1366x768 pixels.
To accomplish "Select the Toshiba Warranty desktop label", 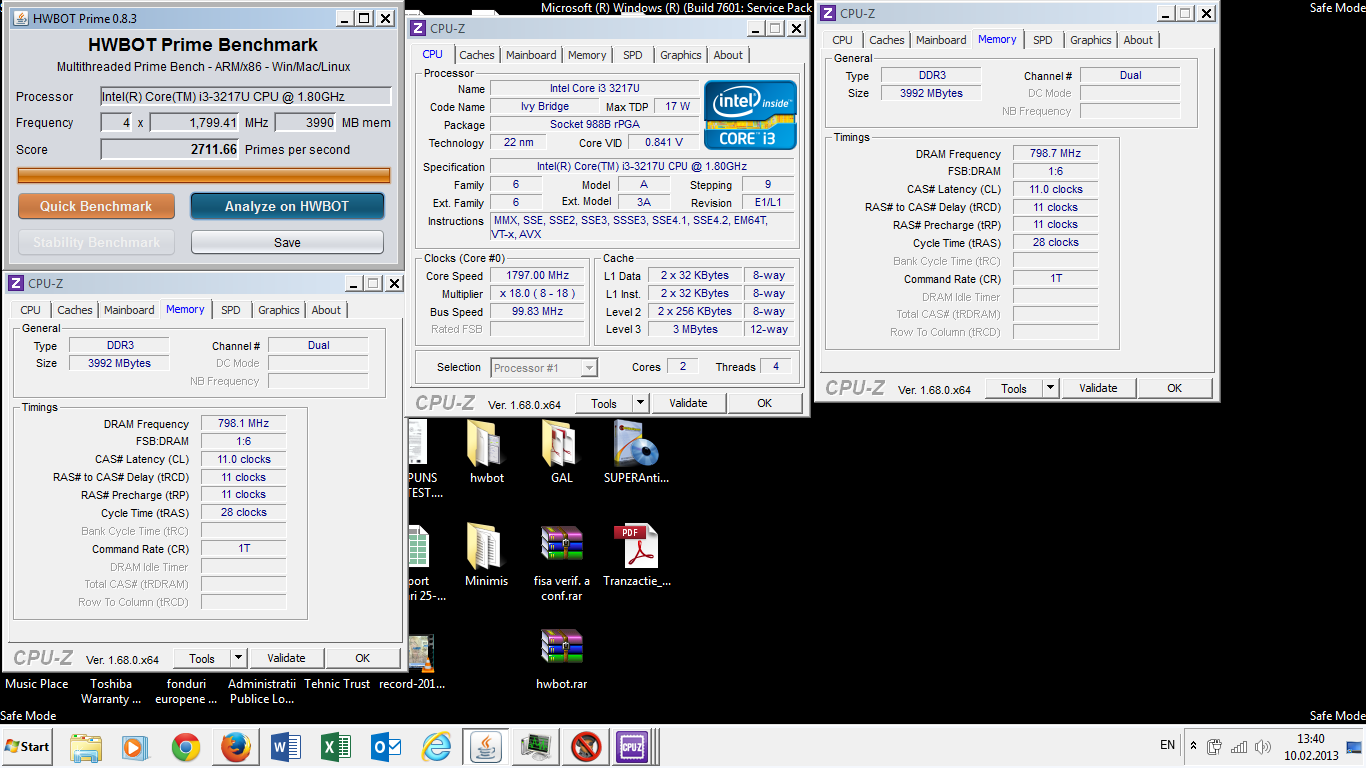I will pyautogui.click(x=111, y=691).
